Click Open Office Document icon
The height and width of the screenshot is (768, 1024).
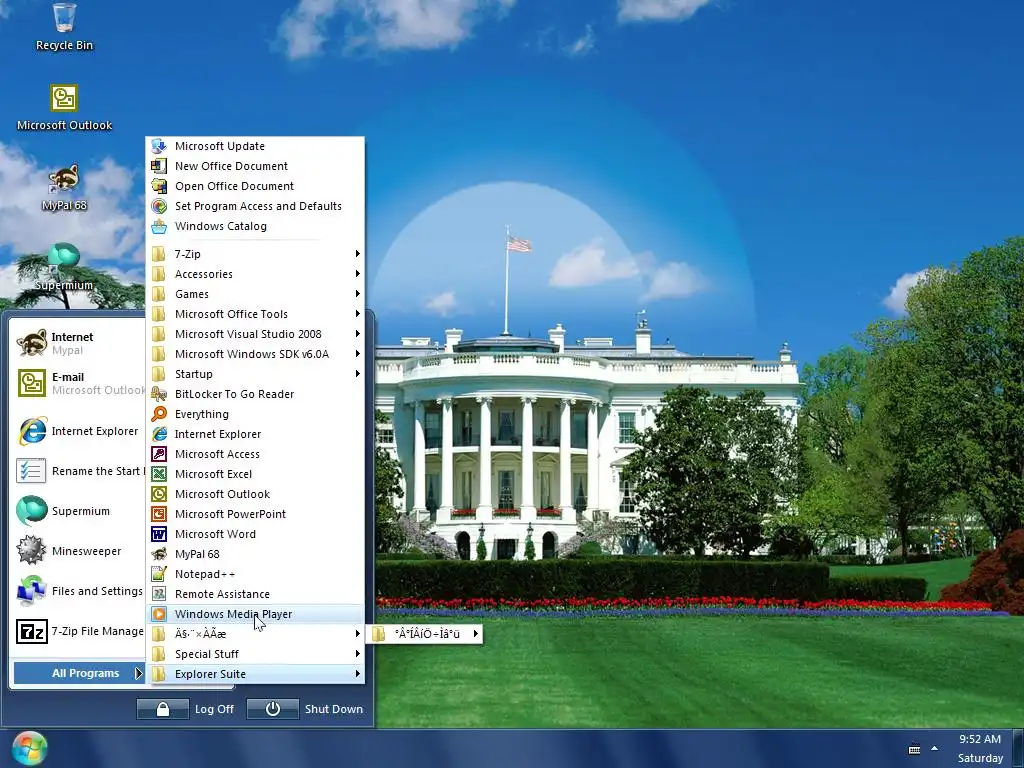point(159,186)
